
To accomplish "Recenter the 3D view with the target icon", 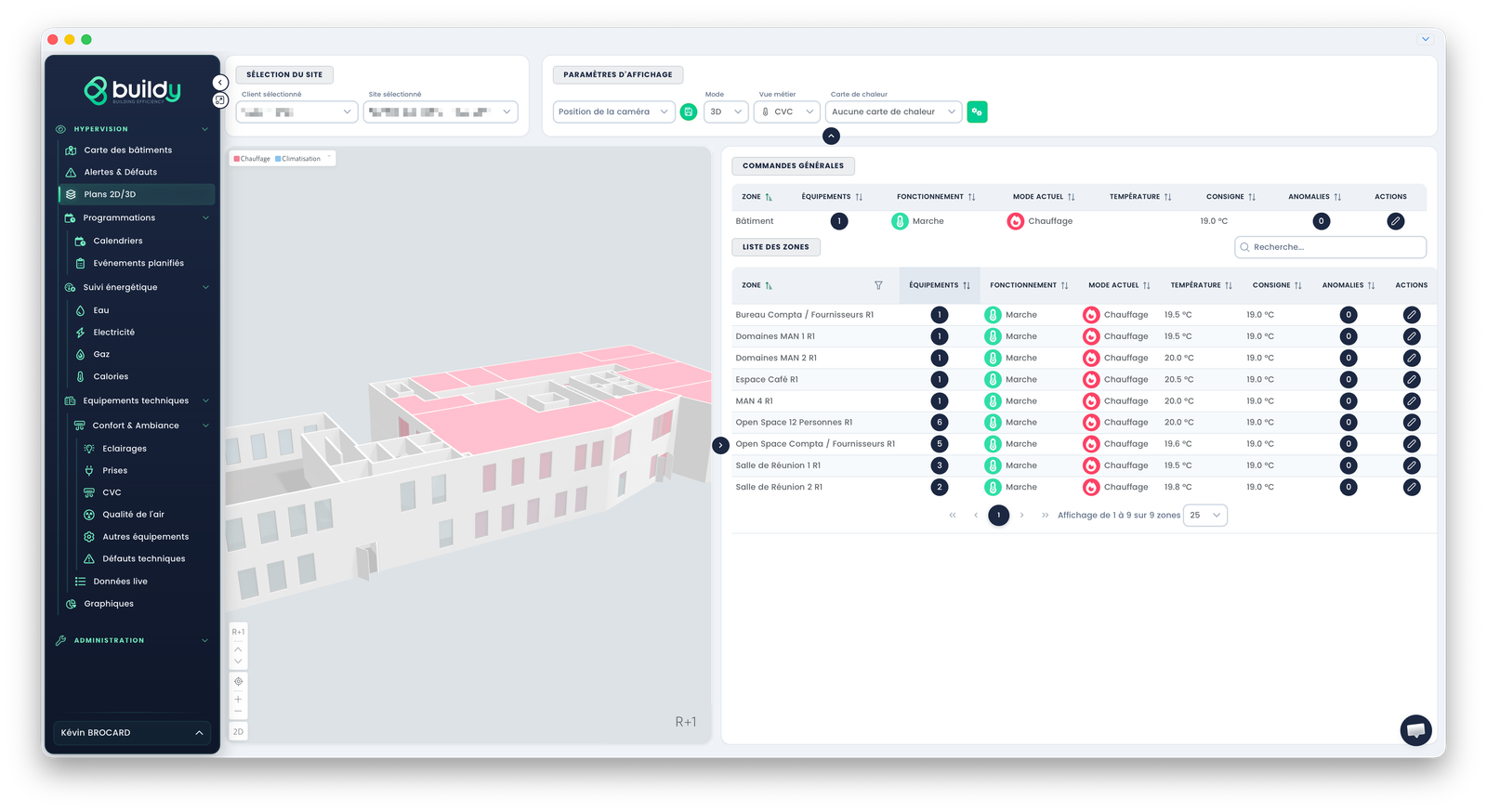I will pyautogui.click(x=238, y=682).
